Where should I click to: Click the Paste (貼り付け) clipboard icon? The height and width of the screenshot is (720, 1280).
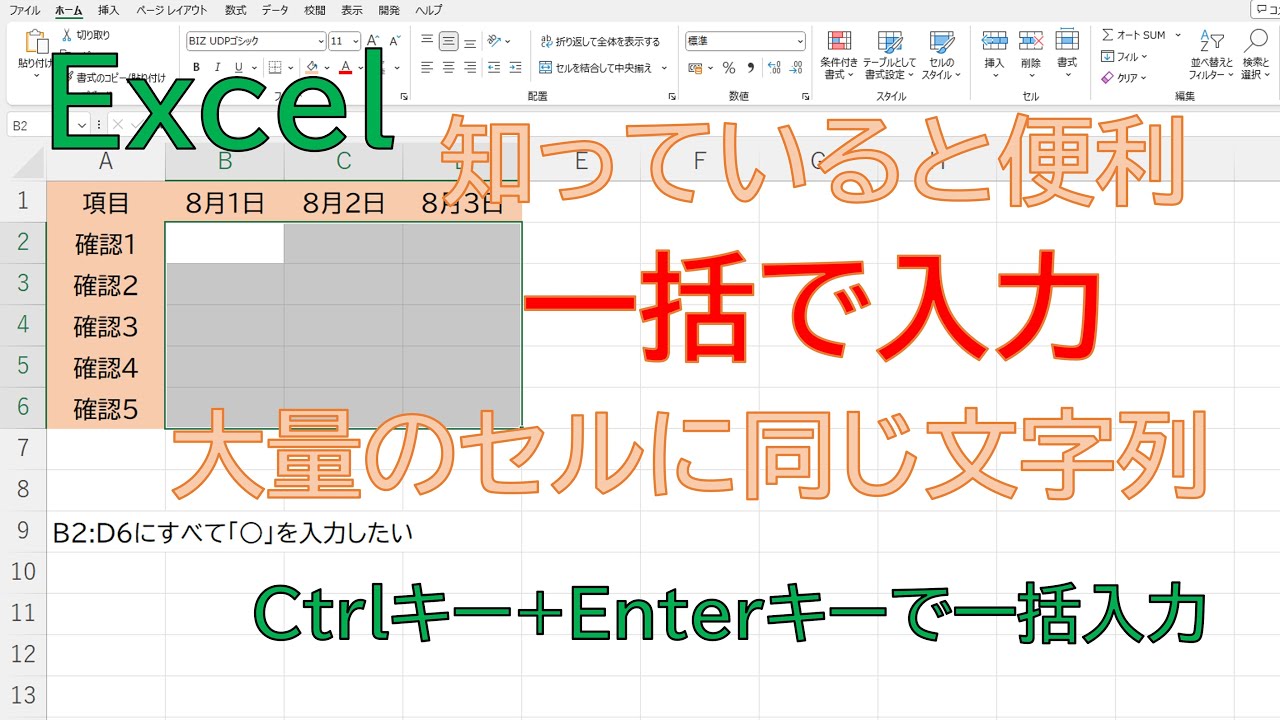(x=36, y=42)
